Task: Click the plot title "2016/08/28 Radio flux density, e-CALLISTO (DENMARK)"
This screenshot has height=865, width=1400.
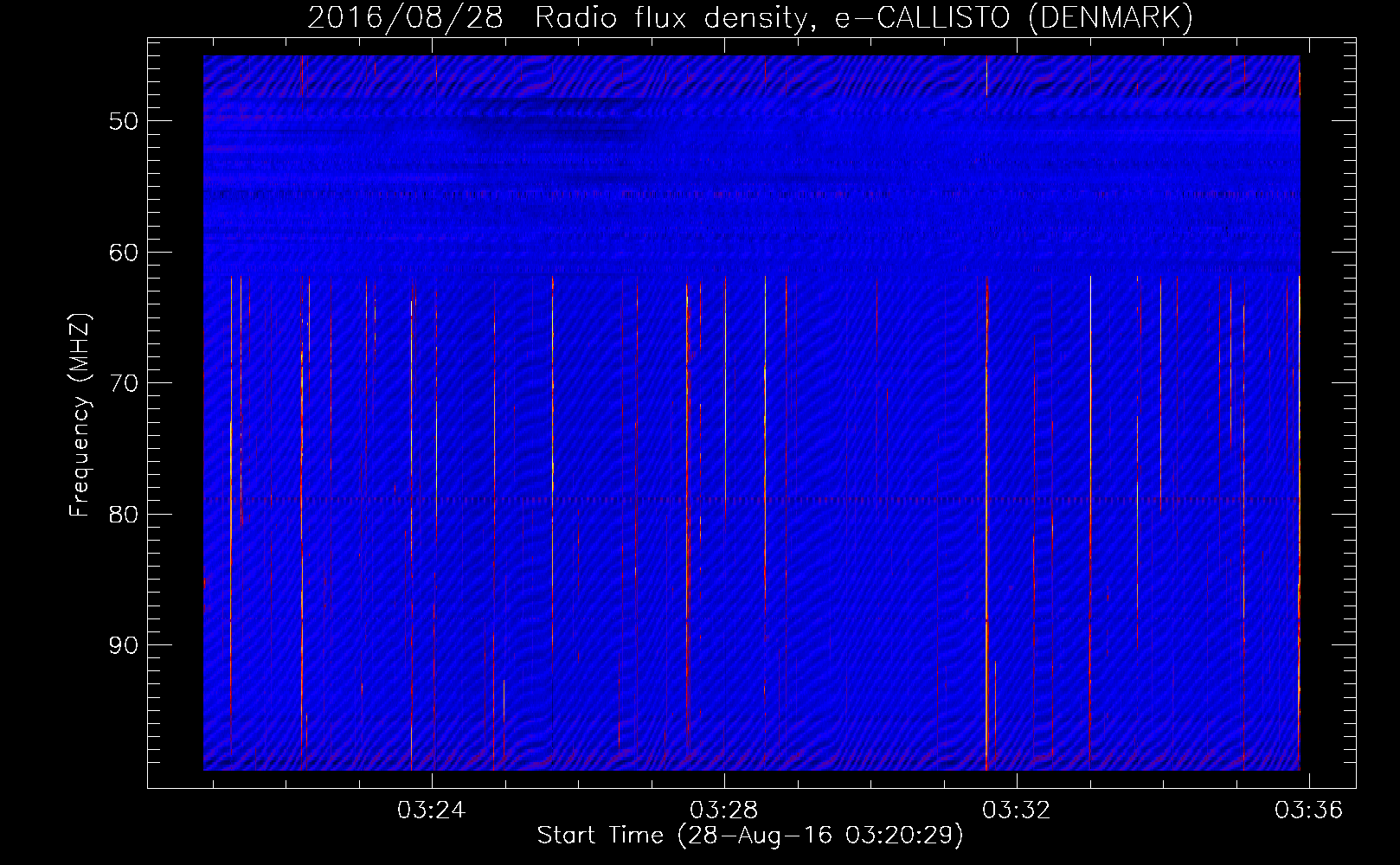Action: pyautogui.click(x=750, y=17)
